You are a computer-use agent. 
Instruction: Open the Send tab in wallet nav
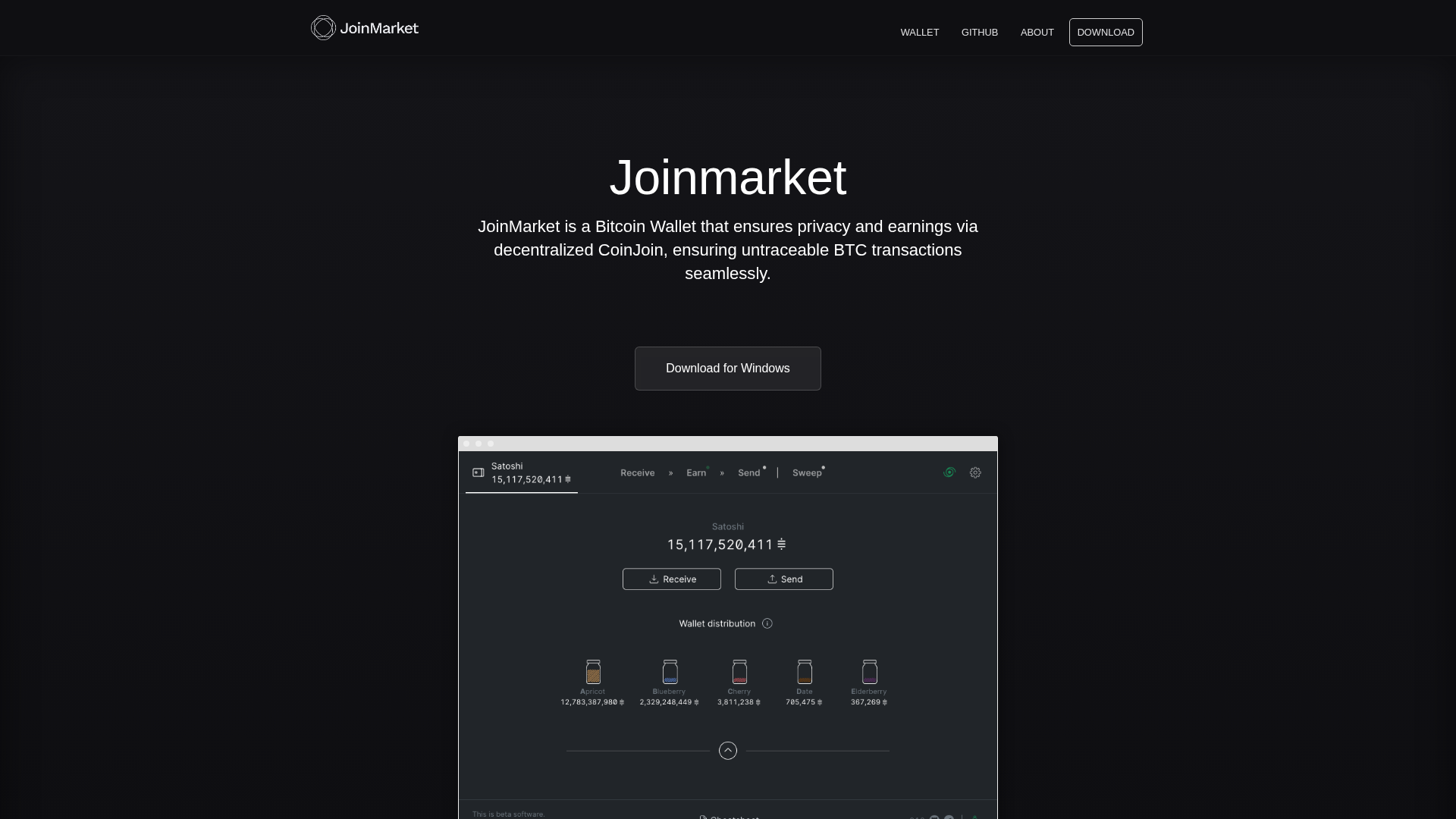[x=748, y=473]
